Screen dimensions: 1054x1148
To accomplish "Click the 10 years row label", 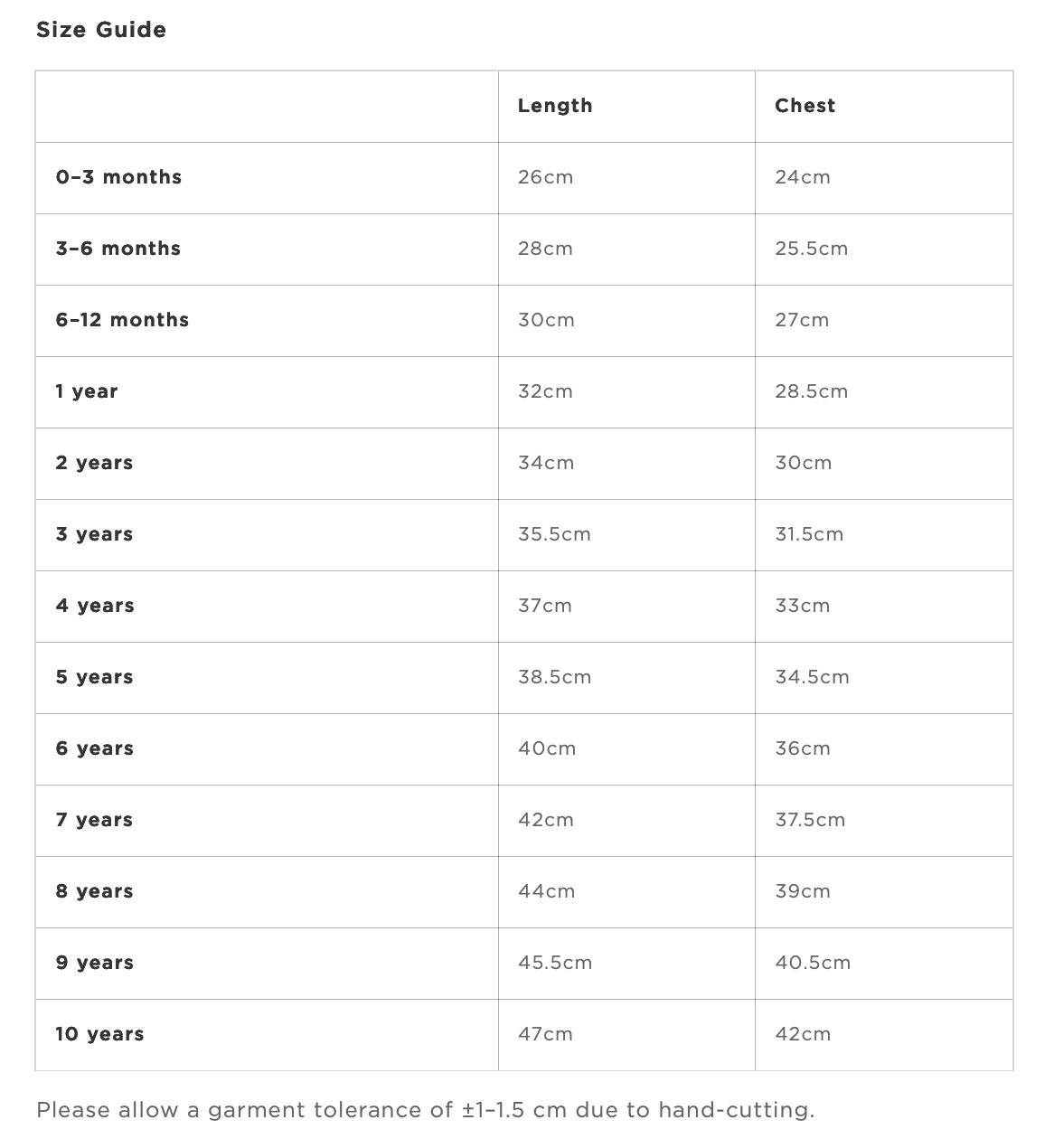I will (x=99, y=1034).
